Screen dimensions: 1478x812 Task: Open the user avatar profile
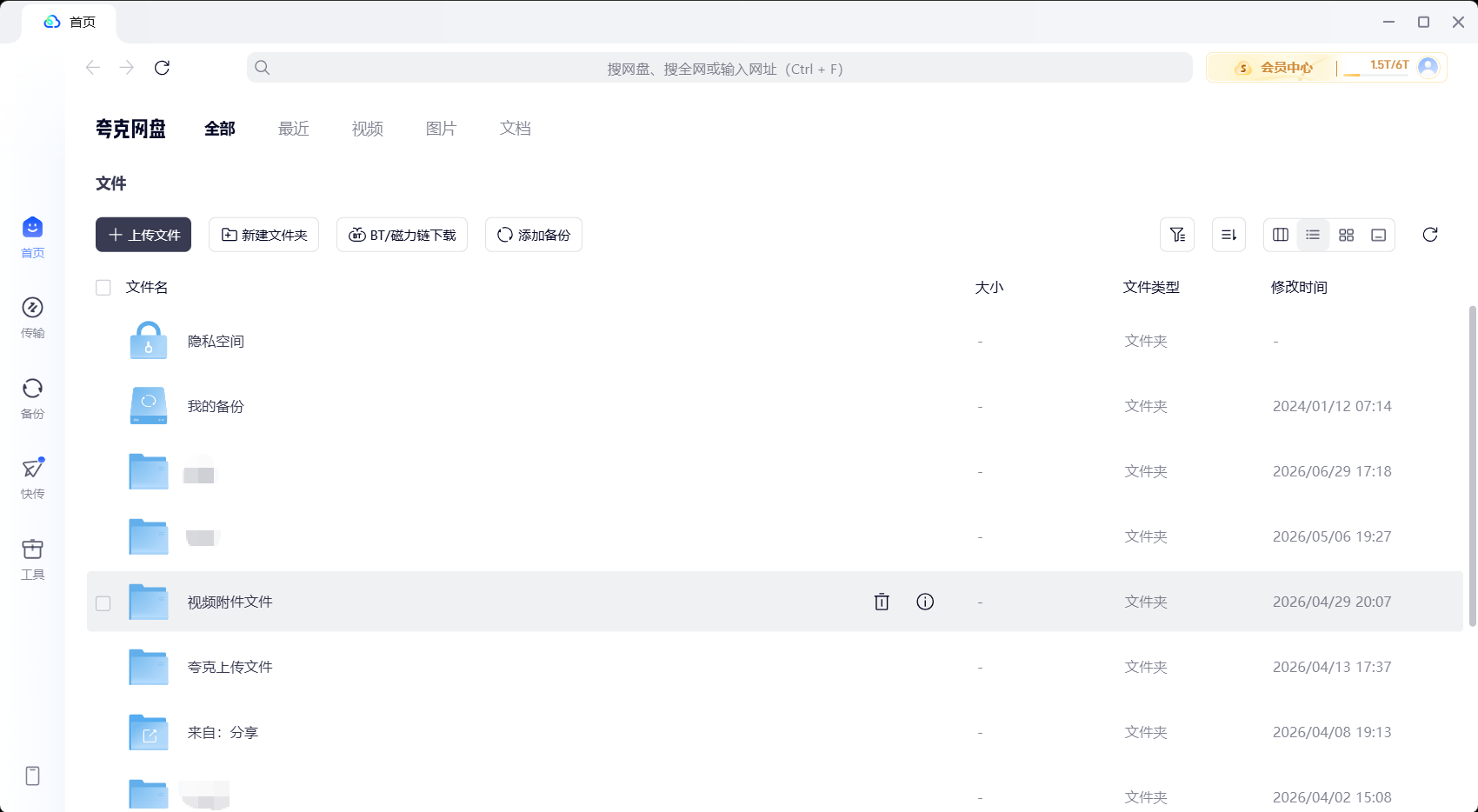click(1428, 67)
